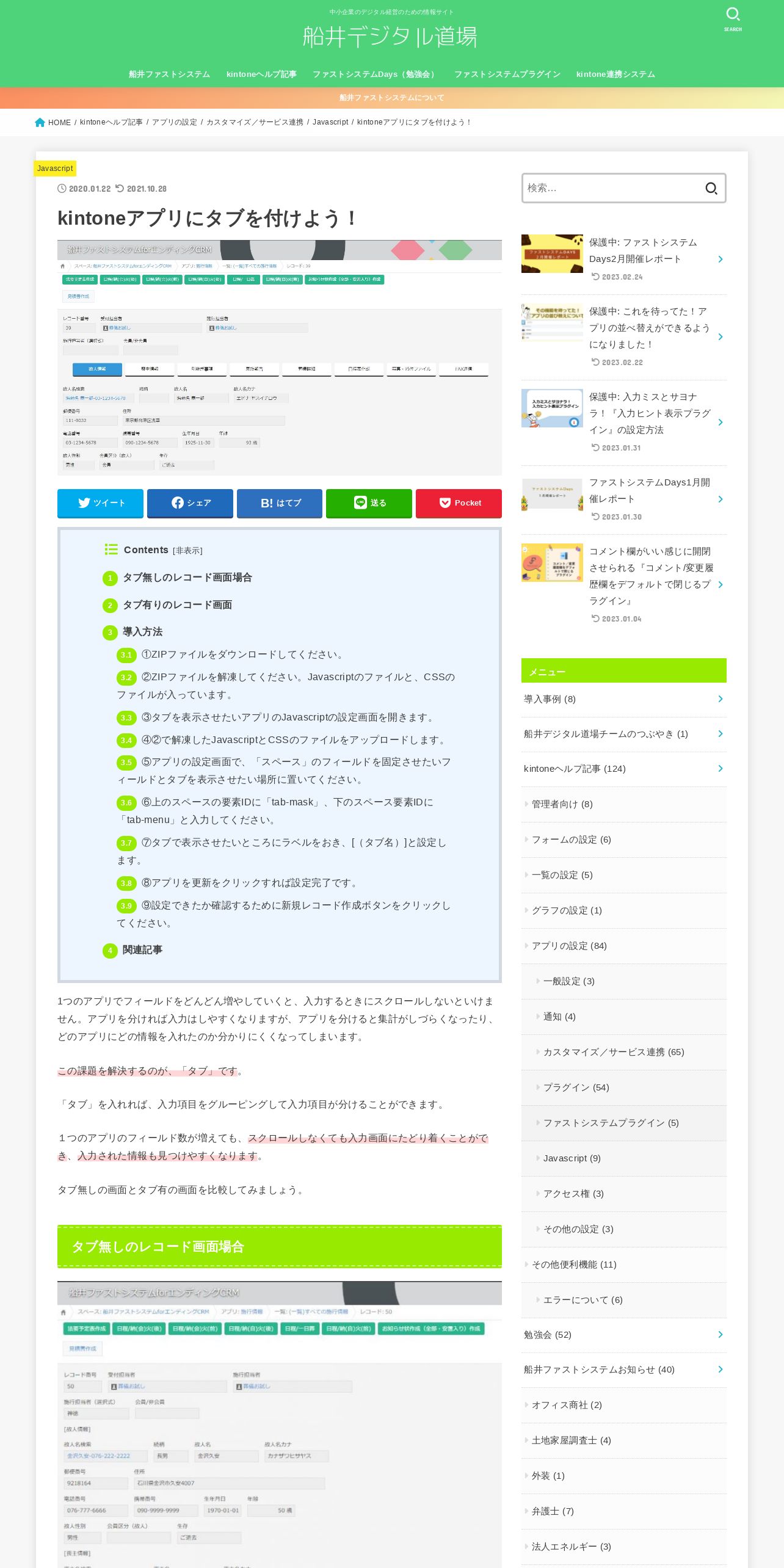Go to site title 船井デジタル道場
Viewport: 784px width, 1568px height.
click(391, 37)
